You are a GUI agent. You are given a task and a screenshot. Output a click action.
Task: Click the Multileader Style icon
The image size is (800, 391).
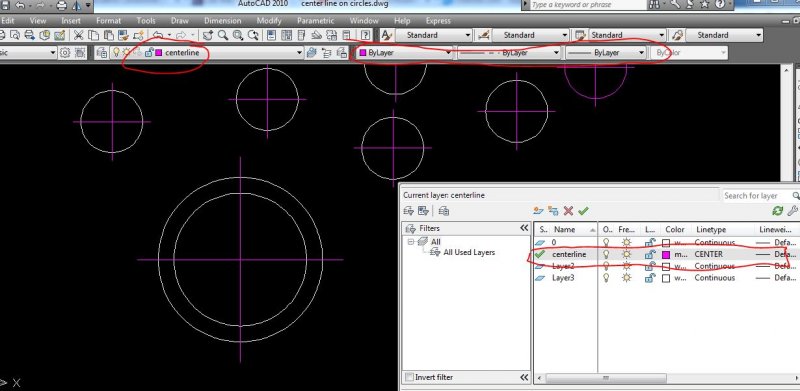(x=677, y=35)
